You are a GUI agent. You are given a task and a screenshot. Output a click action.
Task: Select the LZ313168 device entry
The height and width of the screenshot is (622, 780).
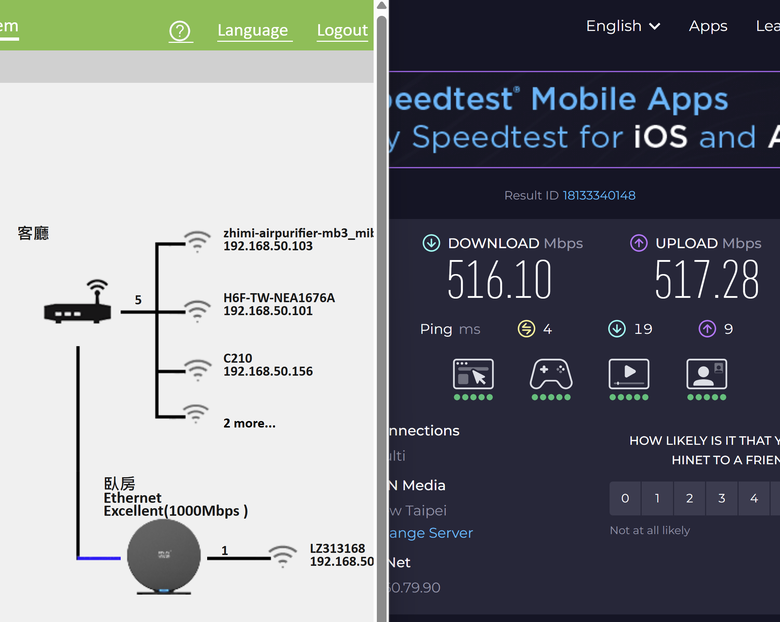tap(341, 555)
